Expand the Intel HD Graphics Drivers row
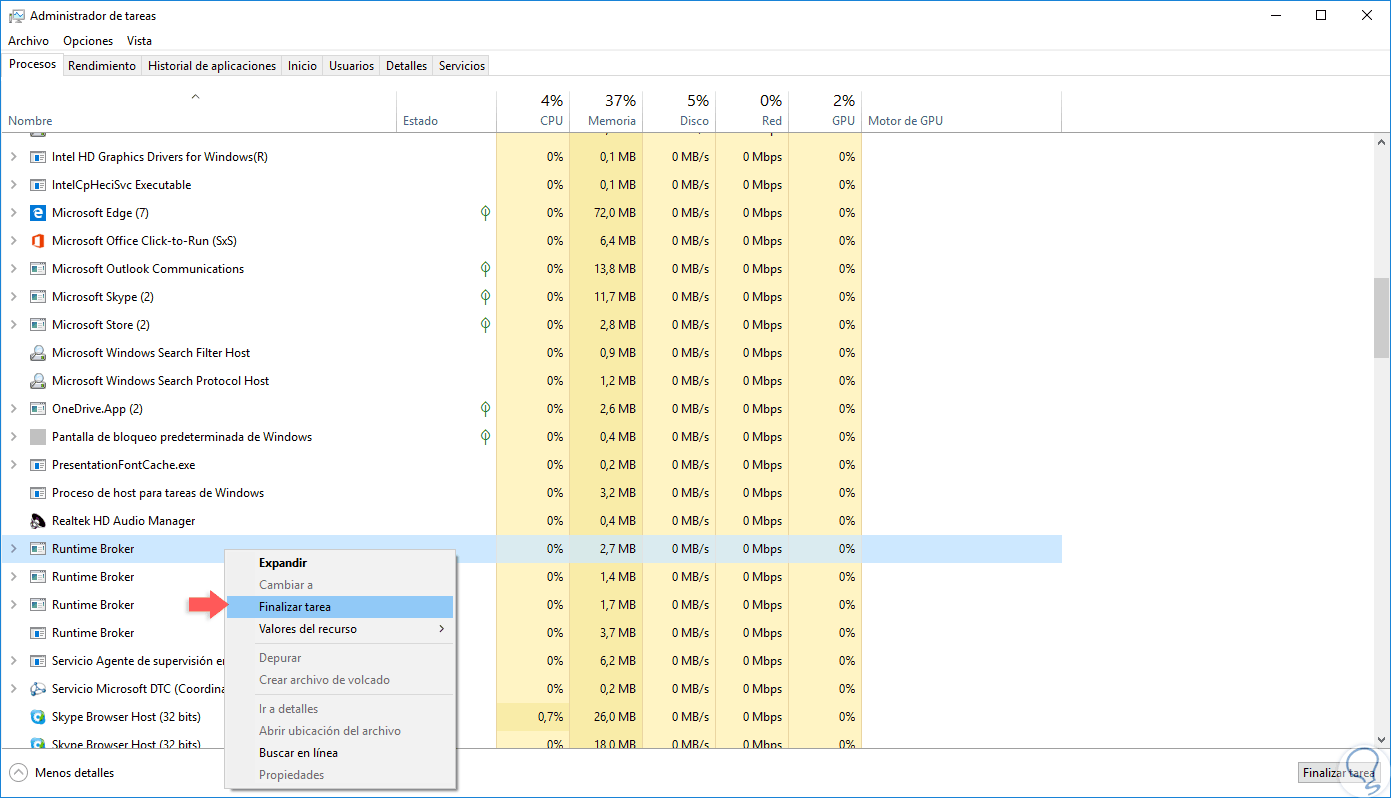The width and height of the screenshot is (1391, 798). point(13,157)
